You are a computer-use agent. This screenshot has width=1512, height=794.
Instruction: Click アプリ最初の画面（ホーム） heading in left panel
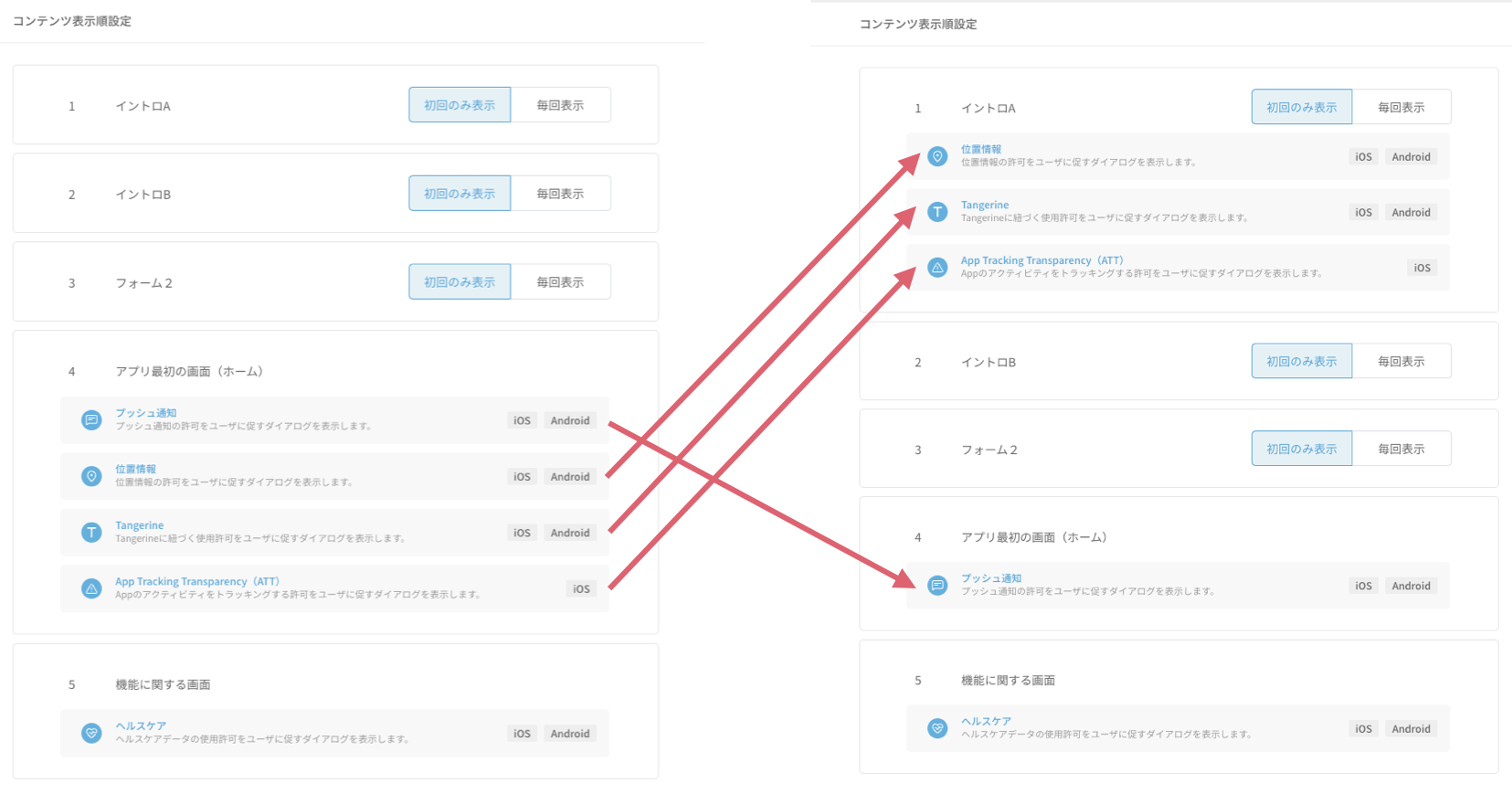tap(190, 371)
